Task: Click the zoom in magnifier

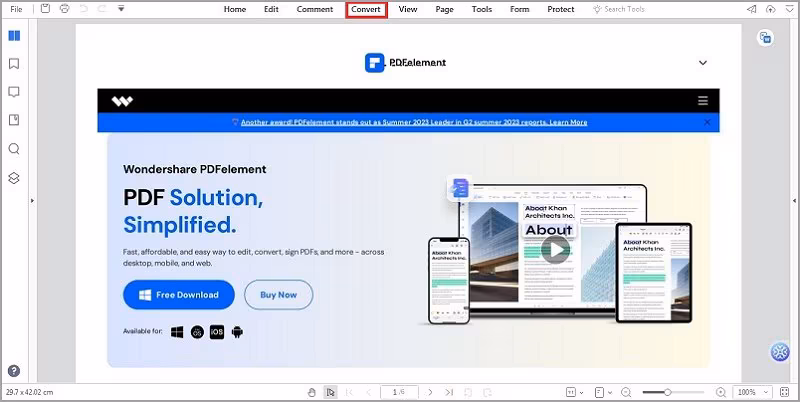Action: click(x=721, y=392)
